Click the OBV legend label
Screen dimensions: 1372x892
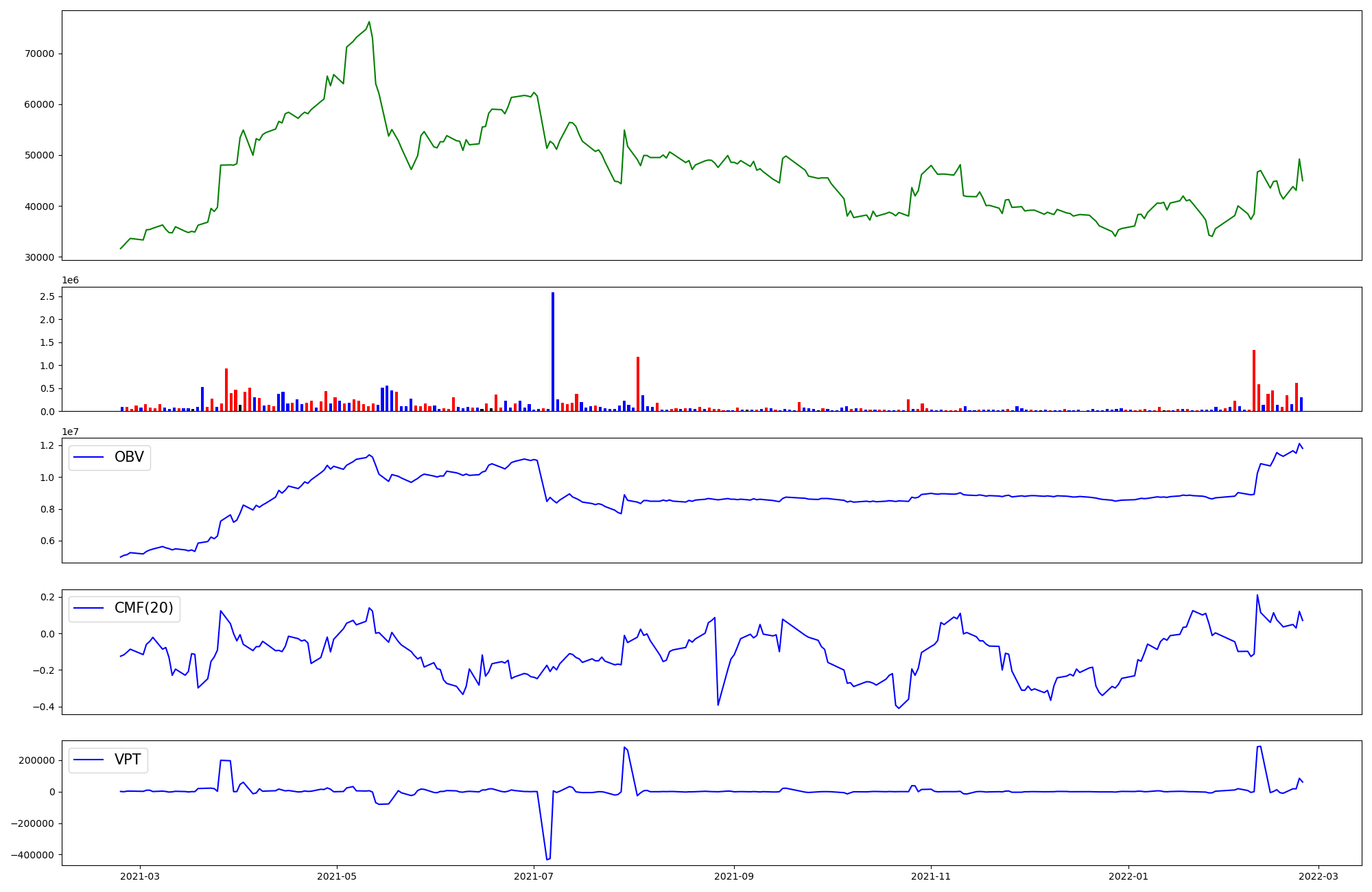pyautogui.click(x=129, y=457)
